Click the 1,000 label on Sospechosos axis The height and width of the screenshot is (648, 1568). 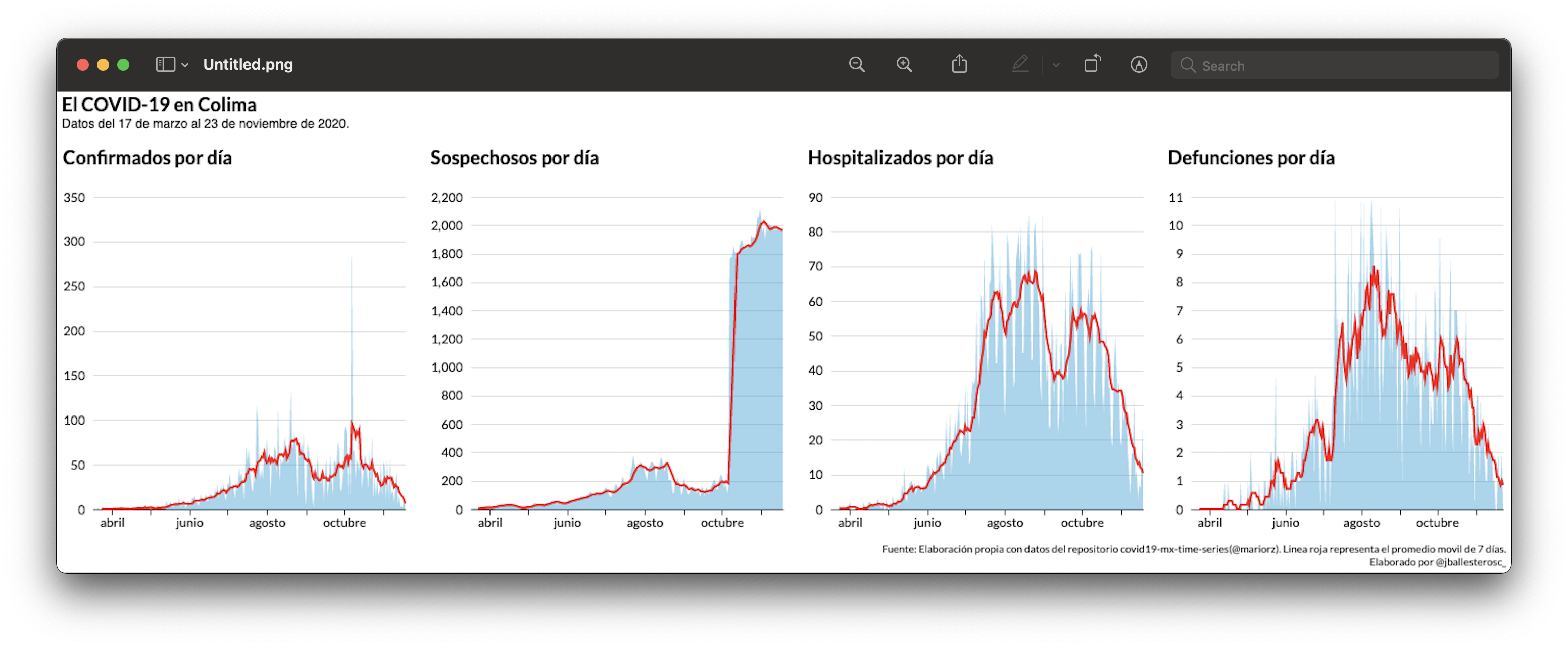point(447,367)
